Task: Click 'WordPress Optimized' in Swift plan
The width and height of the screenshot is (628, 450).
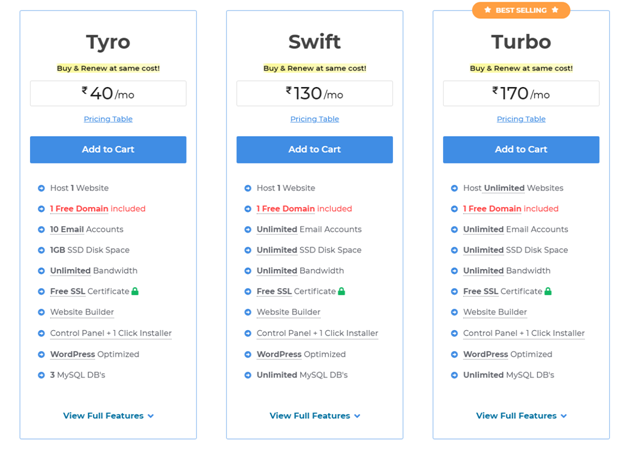Action: click(301, 354)
